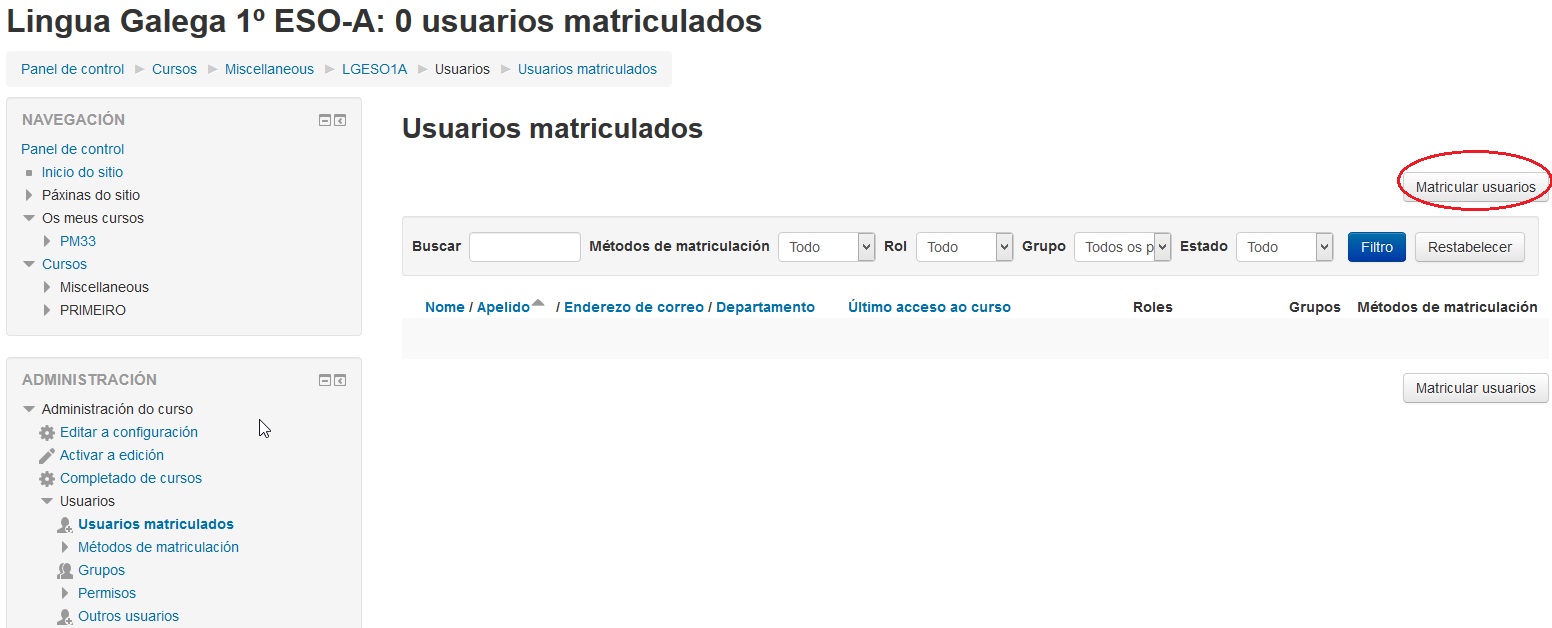Sort the table by Último acceso ao curso
The height and width of the screenshot is (628, 1552).
click(929, 307)
